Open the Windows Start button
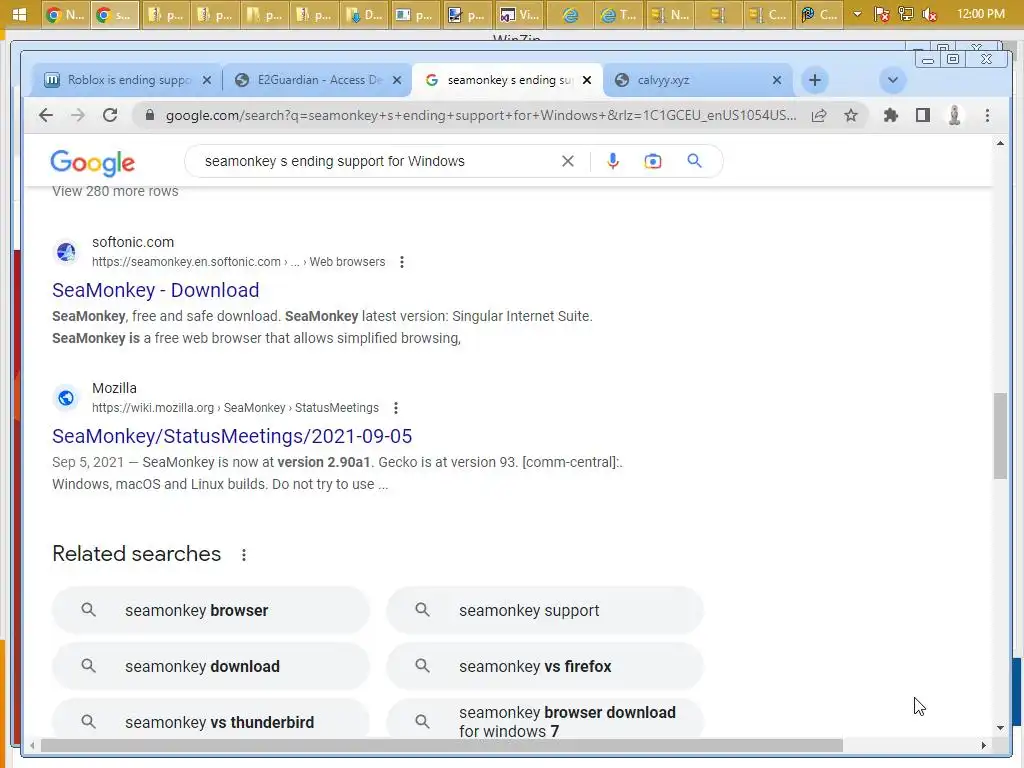The height and width of the screenshot is (768, 1024). coord(20,14)
